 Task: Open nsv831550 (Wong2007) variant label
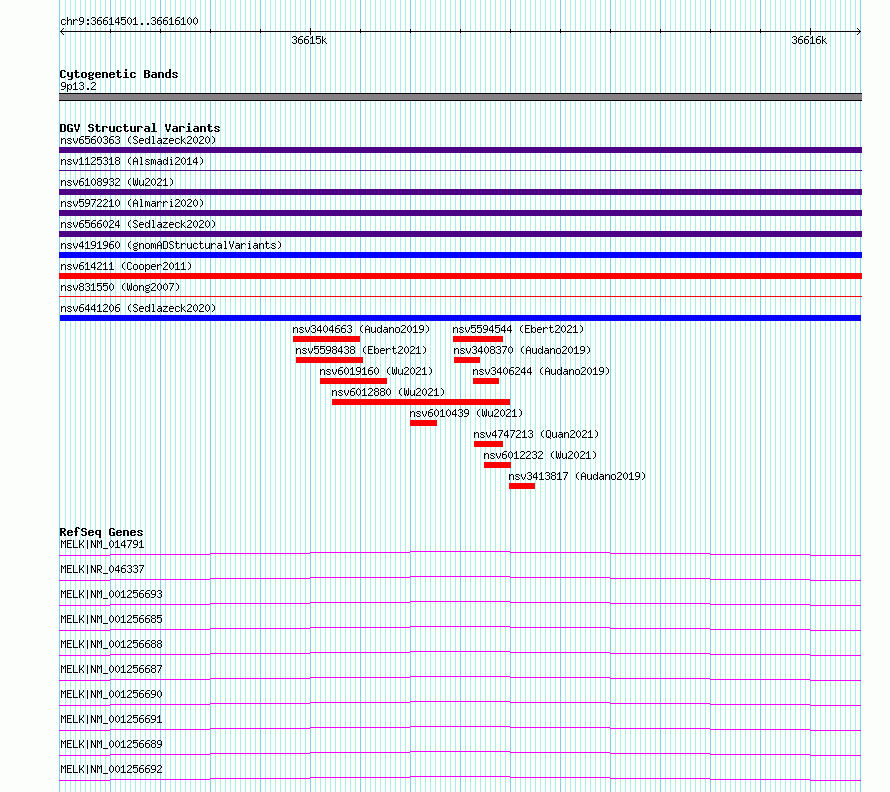coord(120,287)
